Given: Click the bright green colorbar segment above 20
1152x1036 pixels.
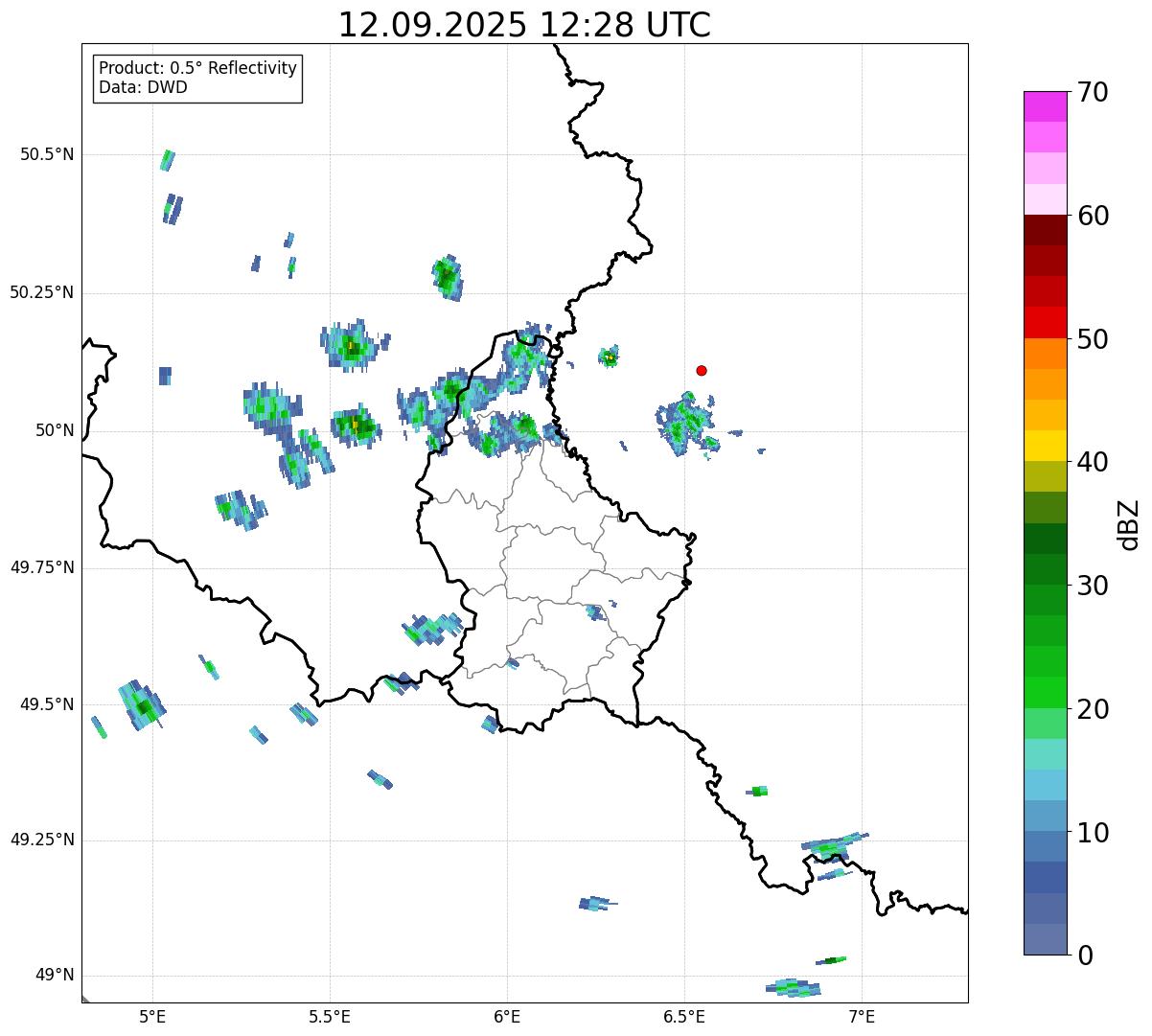Looking at the screenshot, I should point(1045,692).
